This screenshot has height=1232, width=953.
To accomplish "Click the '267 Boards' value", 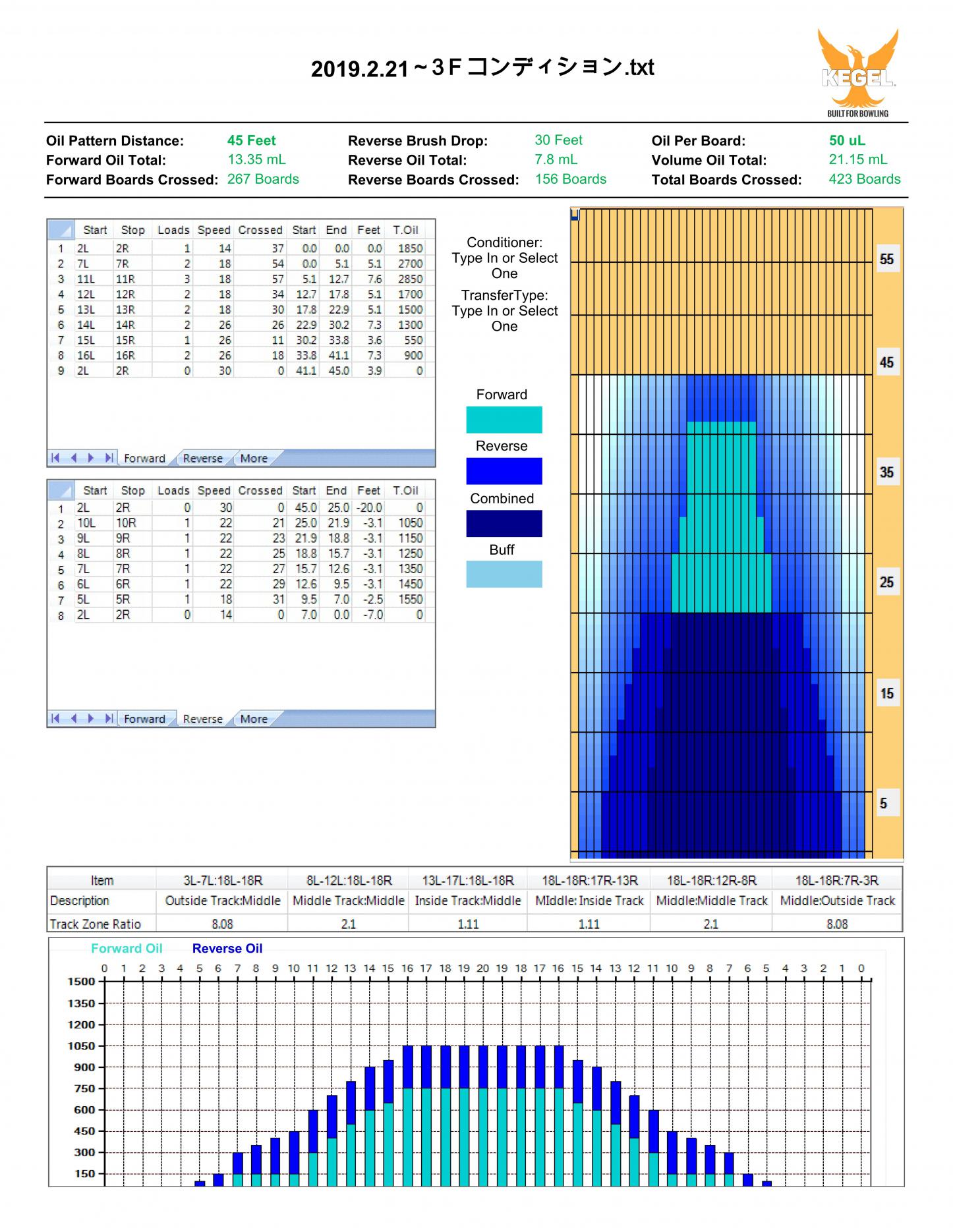I will tap(263, 179).
